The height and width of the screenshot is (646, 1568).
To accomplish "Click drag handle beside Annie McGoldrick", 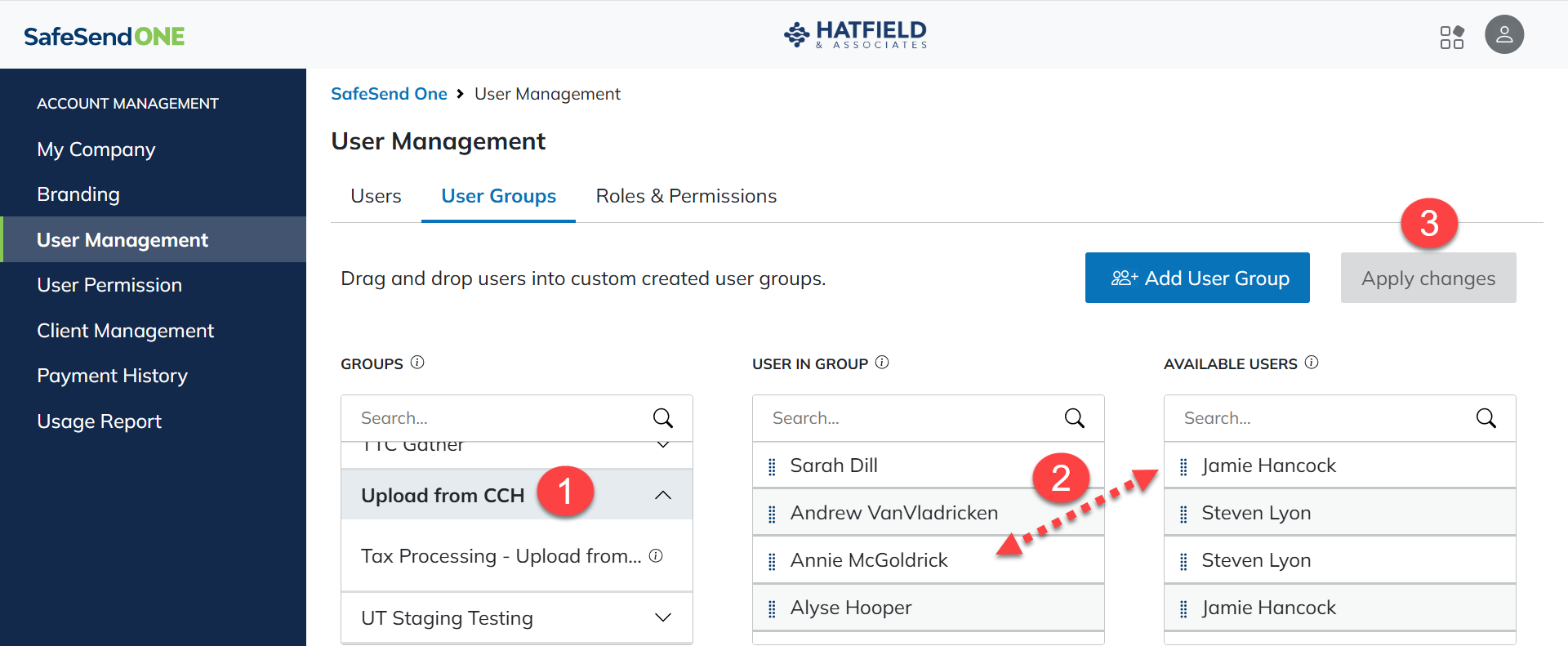I will pos(772,561).
